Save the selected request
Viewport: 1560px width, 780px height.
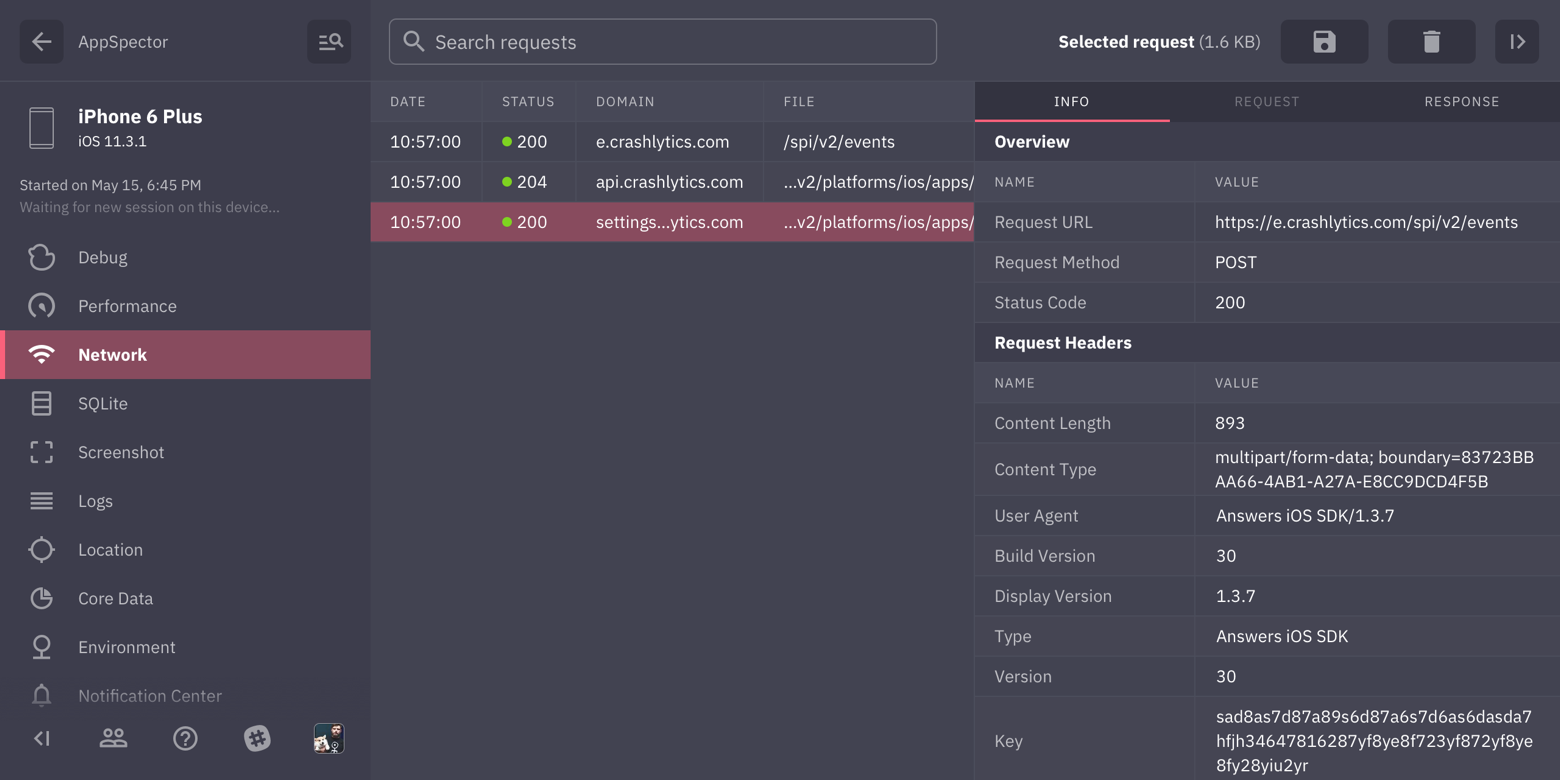(x=1324, y=42)
